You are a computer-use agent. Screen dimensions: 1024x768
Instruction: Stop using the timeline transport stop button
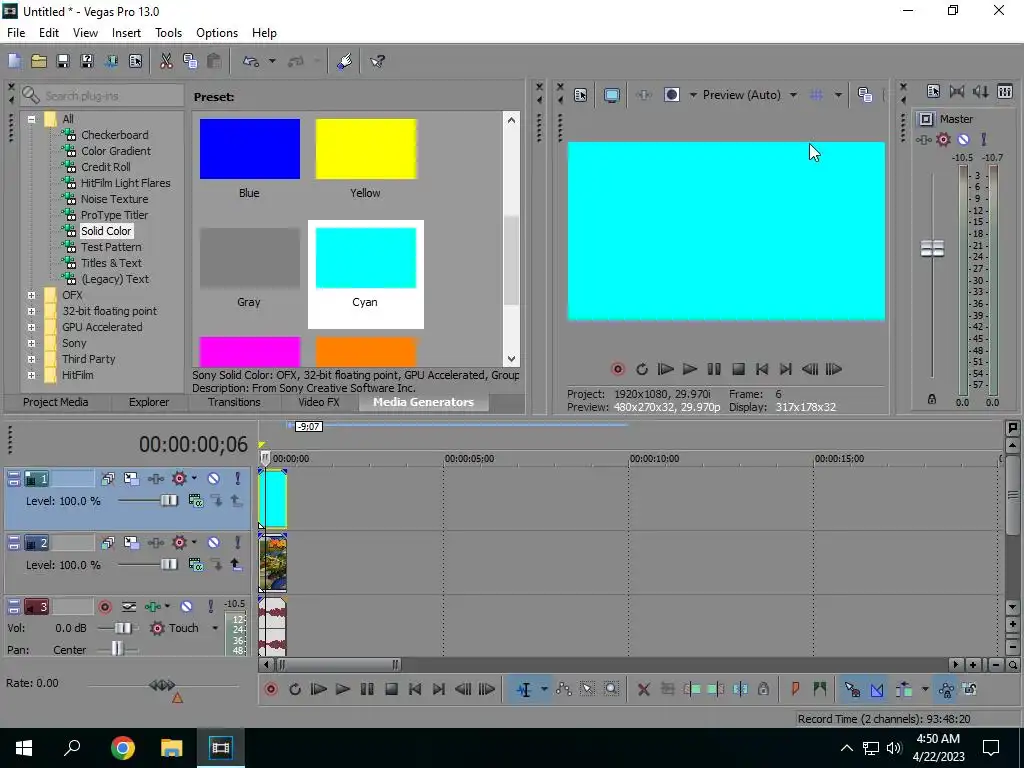coord(391,690)
